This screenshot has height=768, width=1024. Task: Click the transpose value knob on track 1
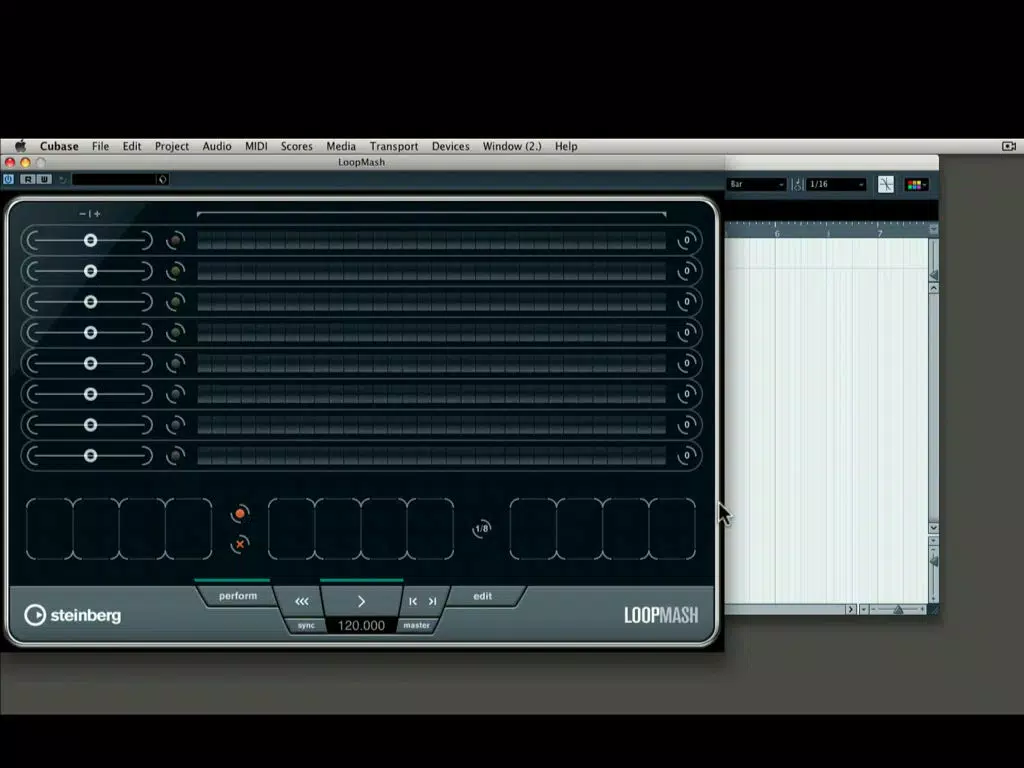pyautogui.click(x=686, y=240)
